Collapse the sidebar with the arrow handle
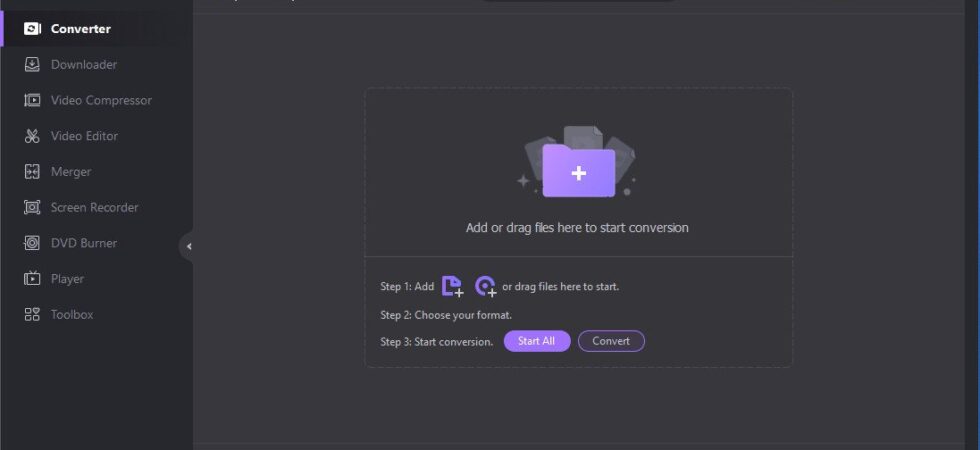Image resolution: width=980 pixels, height=450 pixels. 187,246
